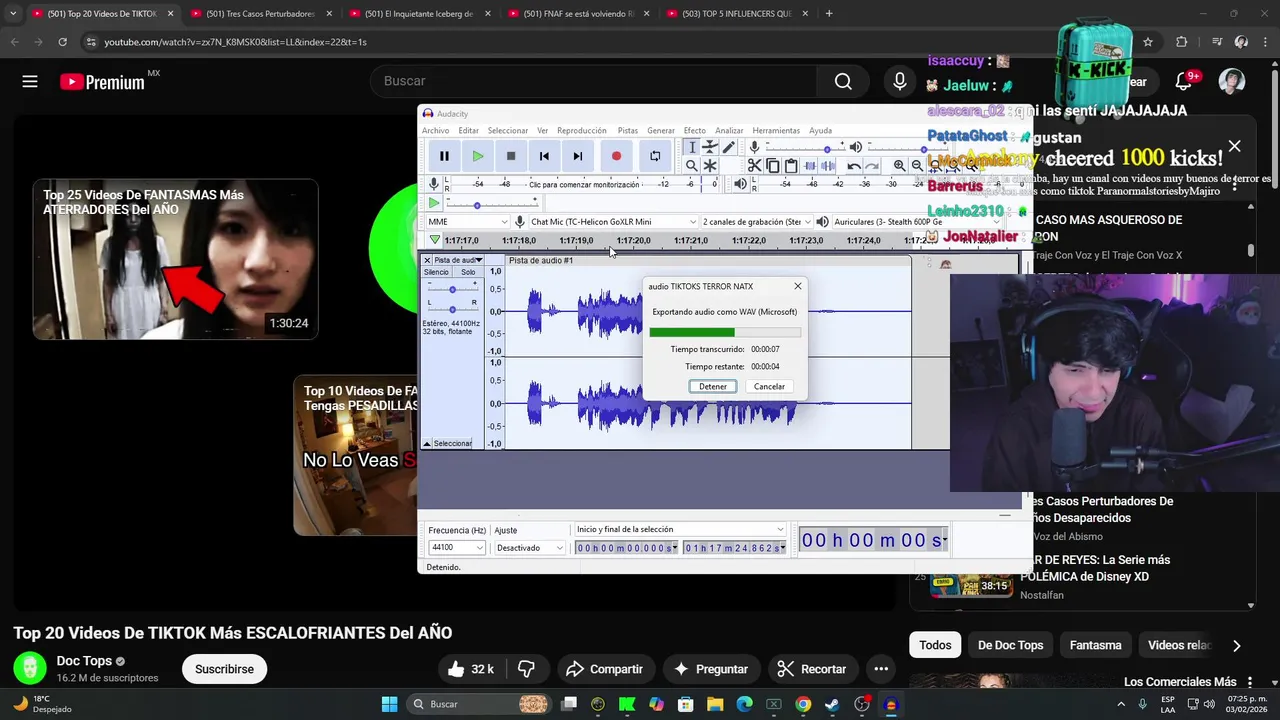Select the Selection (I-beam) tool
Viewport: 1280px width, 720px height.
[x=691, y=147]
